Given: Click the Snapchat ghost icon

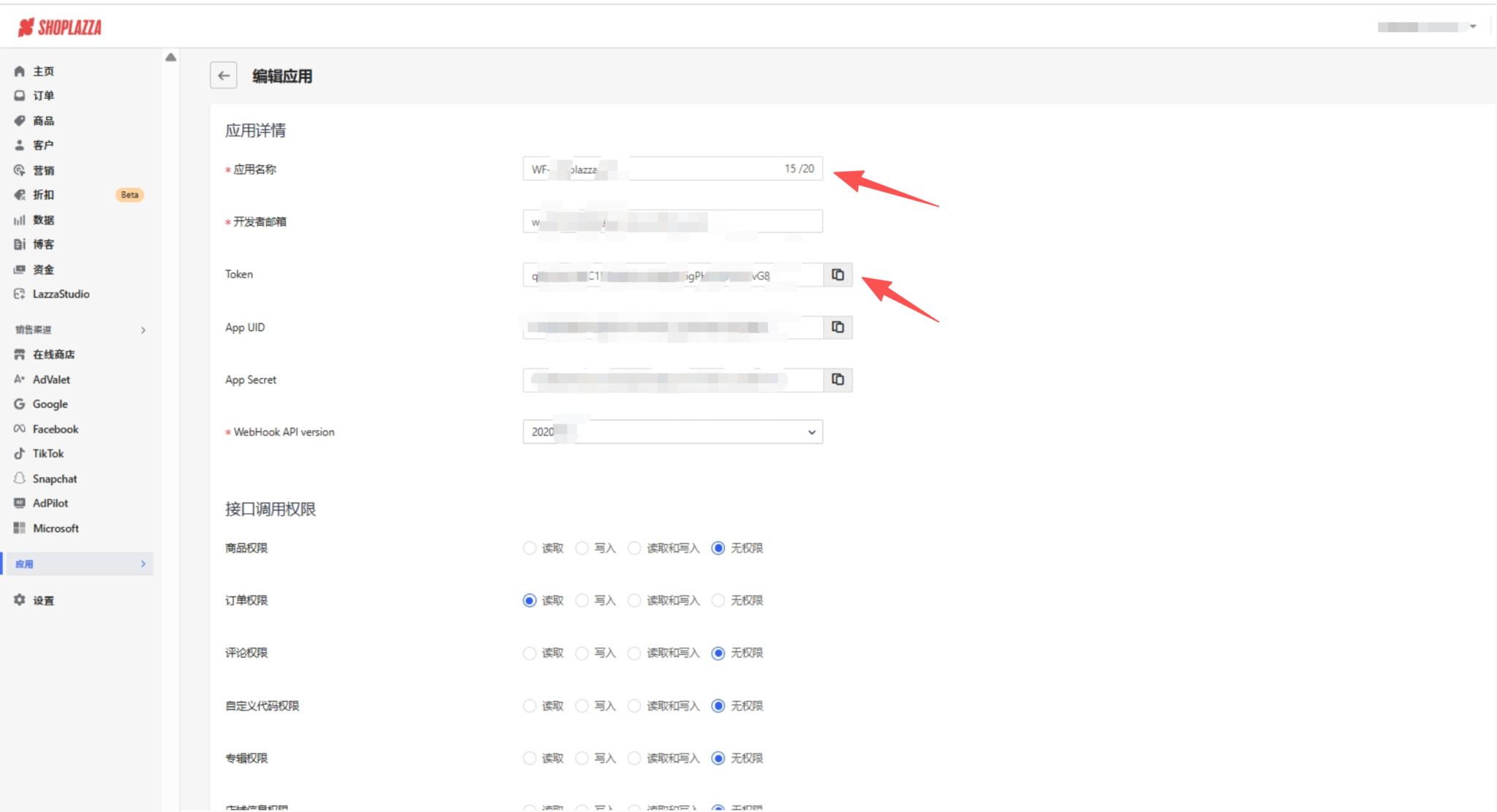Looking at the screenshot, I should [20, 478].
